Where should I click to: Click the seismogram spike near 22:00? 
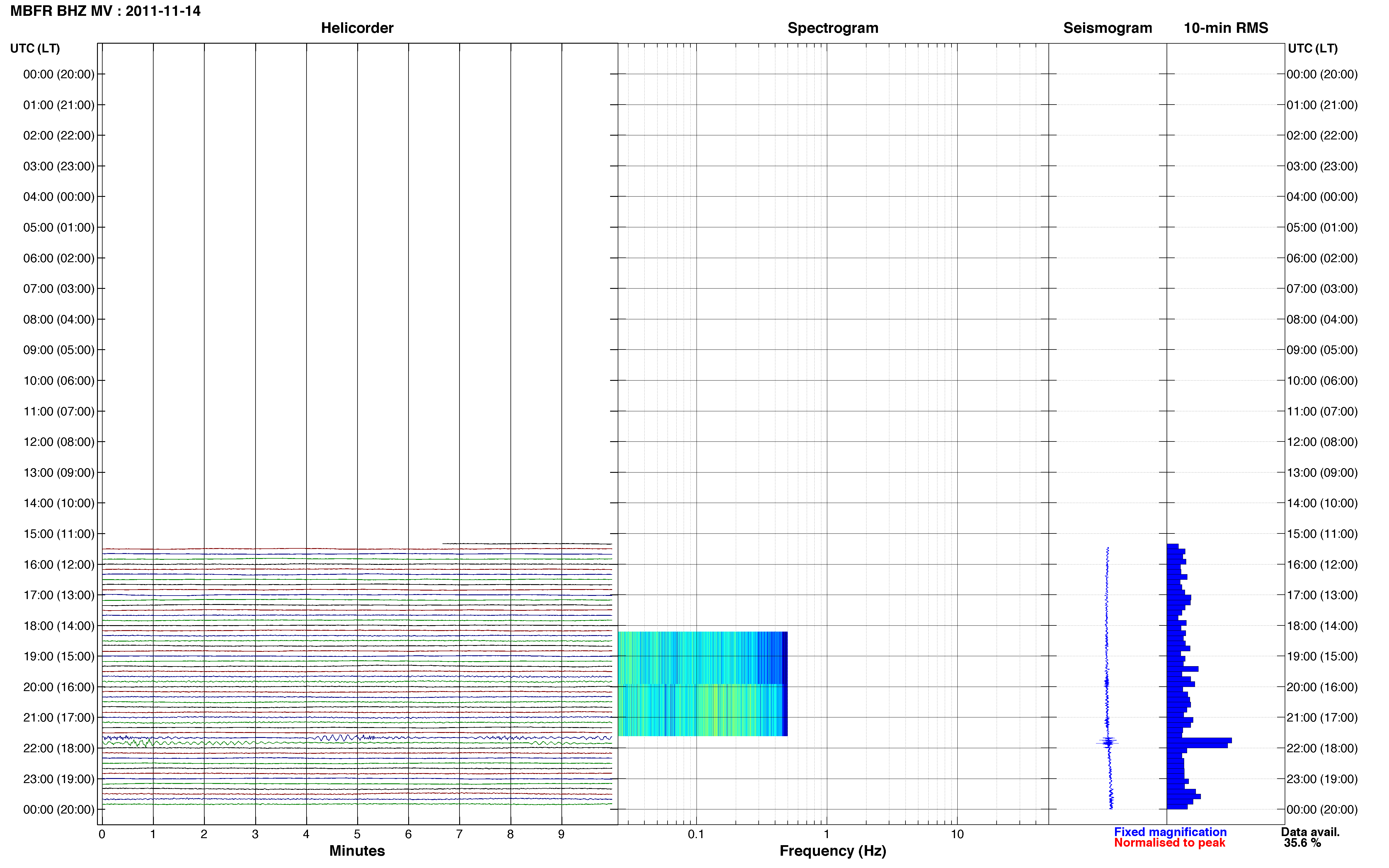click(x=1108, y=742)
